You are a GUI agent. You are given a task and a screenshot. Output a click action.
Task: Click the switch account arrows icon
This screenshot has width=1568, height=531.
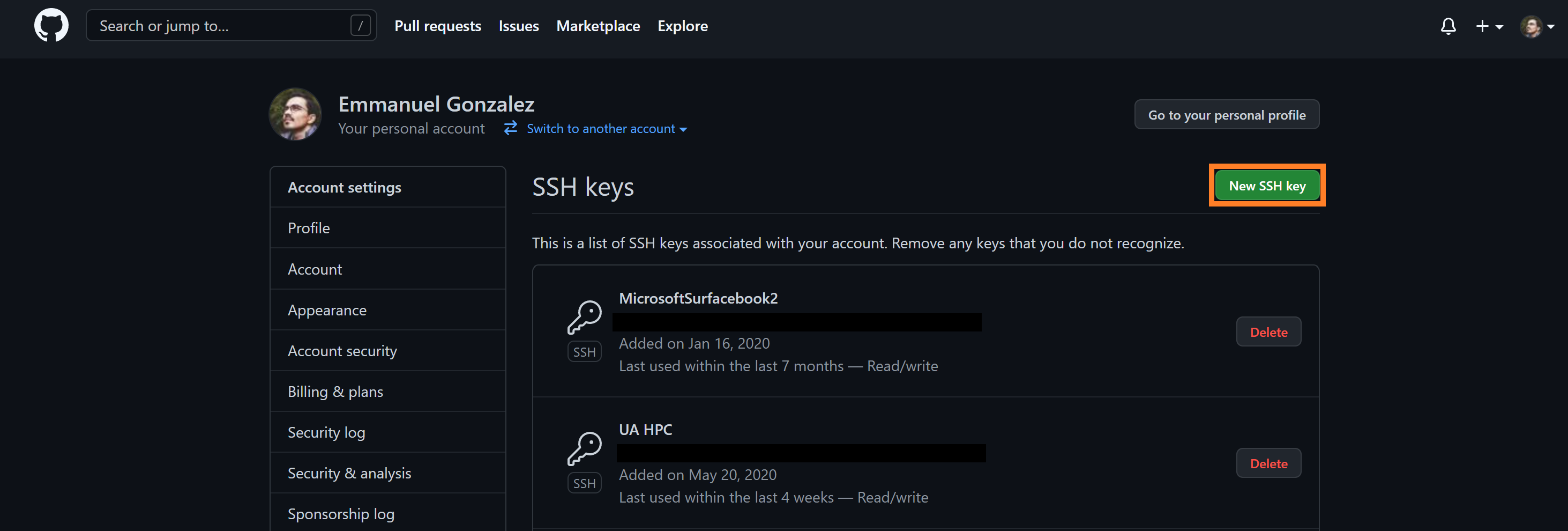tap(510, 128)
